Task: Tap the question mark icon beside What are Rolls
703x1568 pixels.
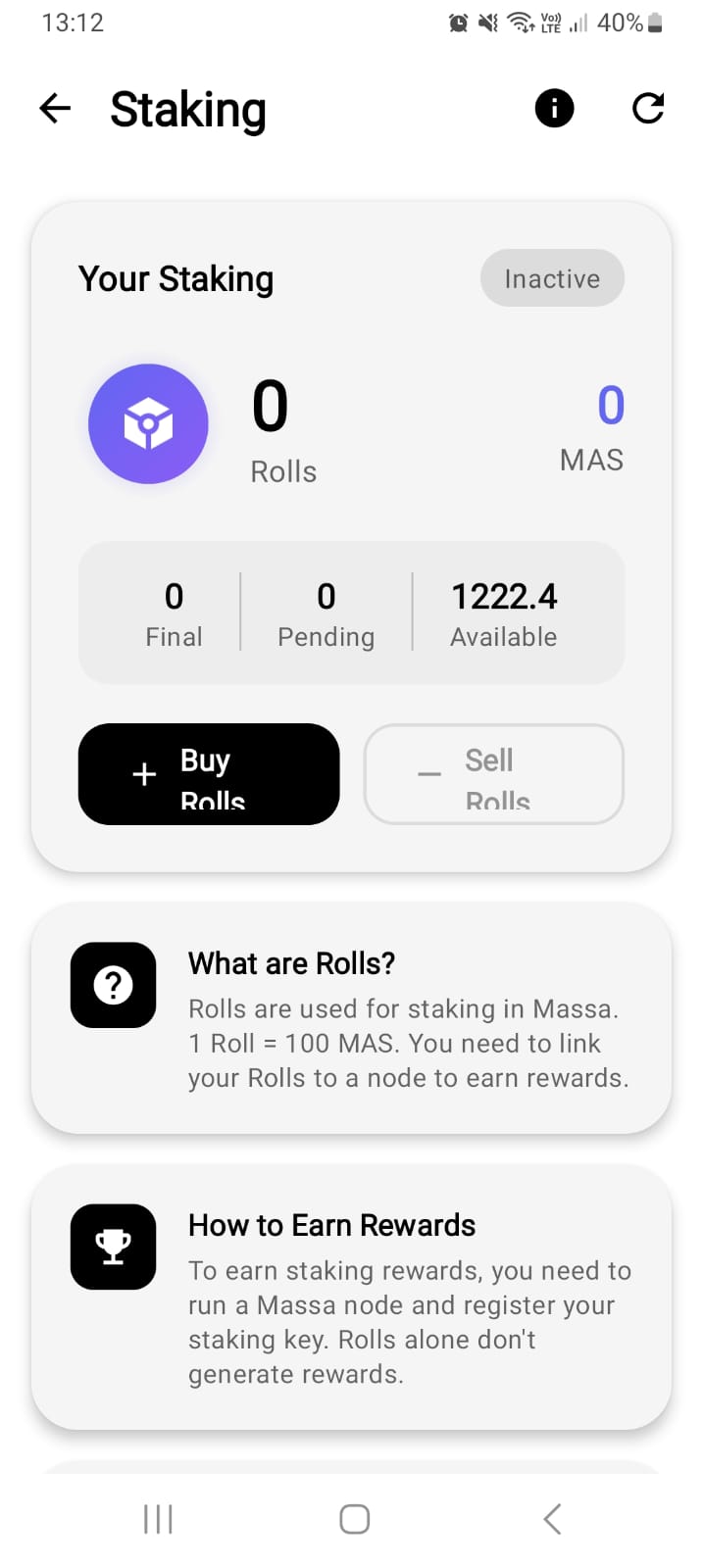Action: point(113,986)
